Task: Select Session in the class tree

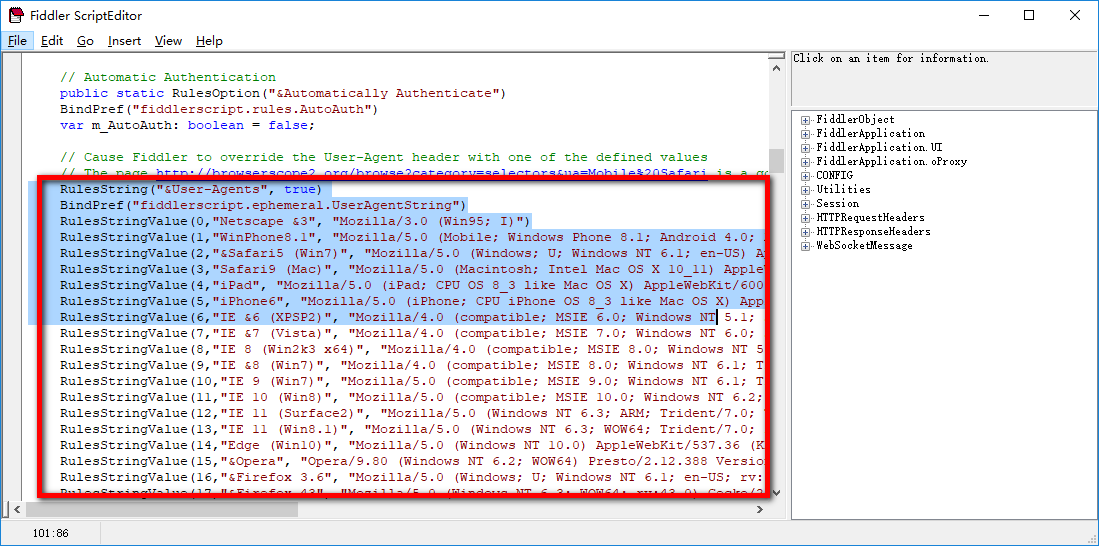Action: point(837,204)
